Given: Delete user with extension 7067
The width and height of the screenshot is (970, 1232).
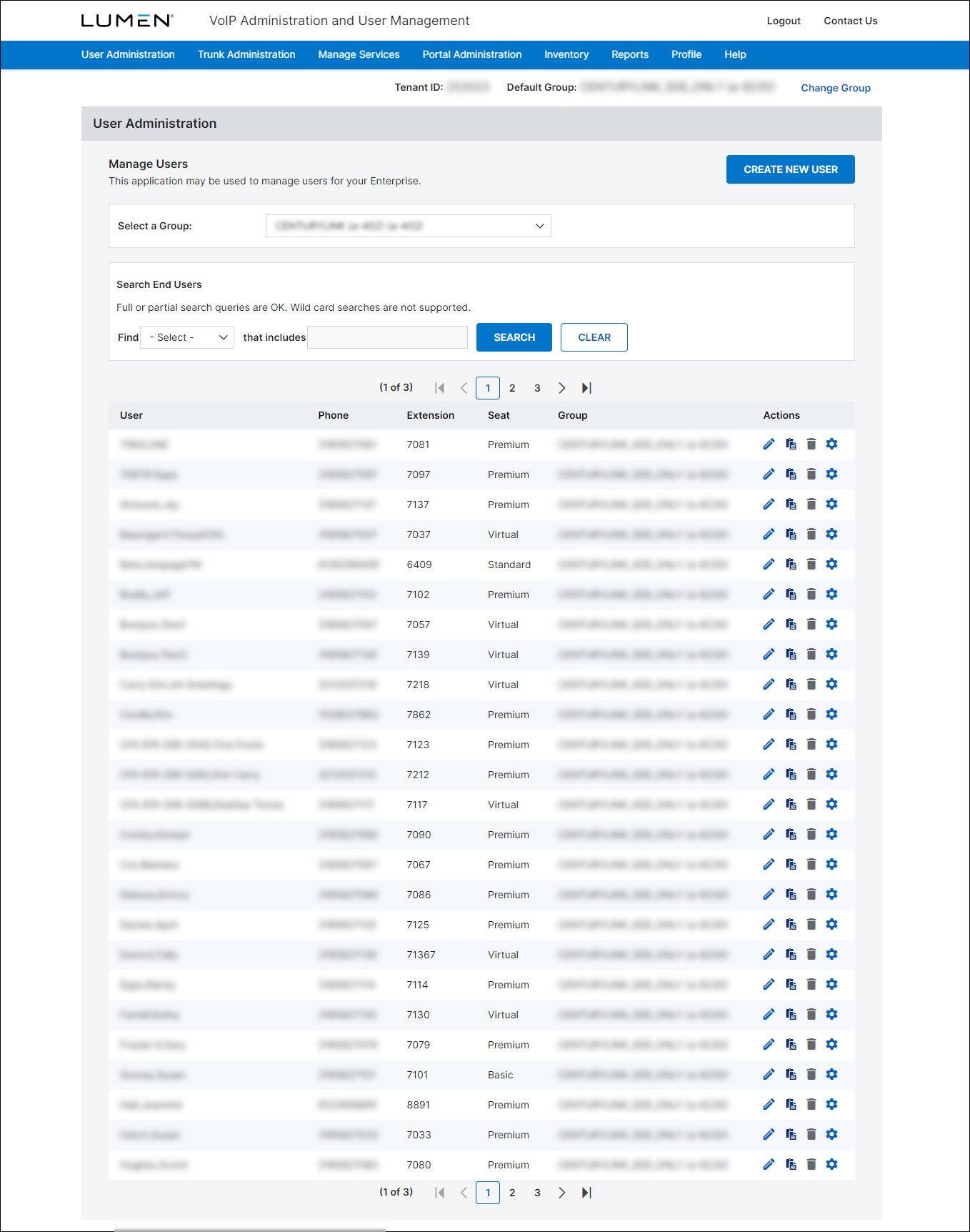Looking at the screenshot, I should click(811, 865).
